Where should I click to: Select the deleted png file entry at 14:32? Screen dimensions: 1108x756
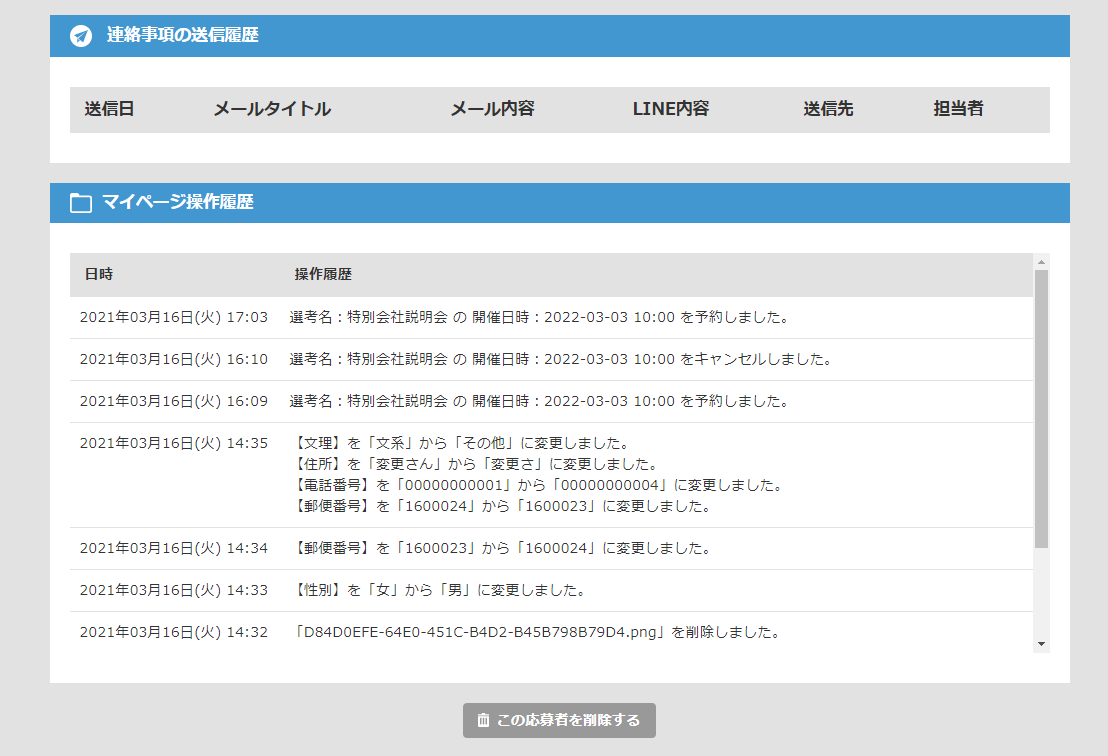[x=537, y=632]
